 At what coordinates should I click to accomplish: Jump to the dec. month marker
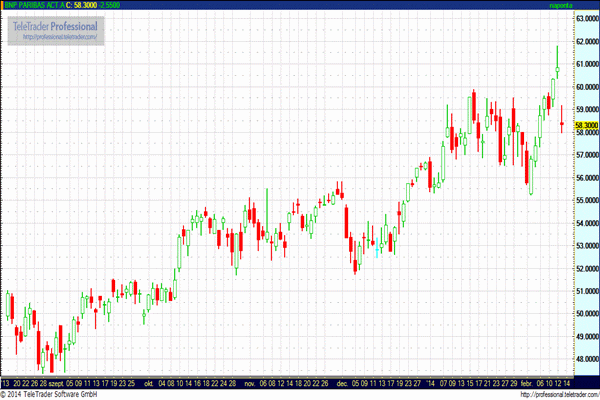coord(342,383)
